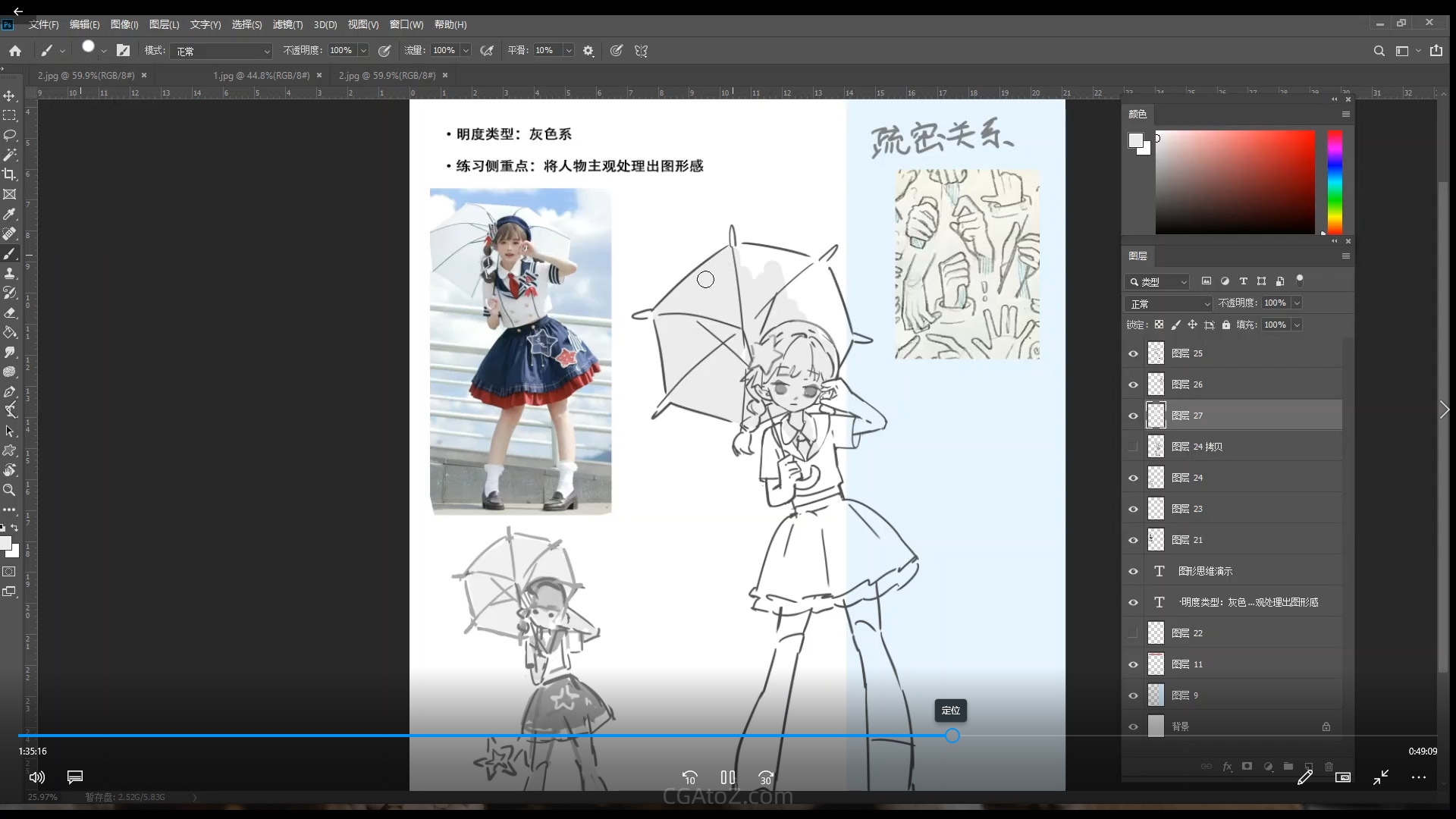Click the lock all layers icon
Screen dimensions: 1456x819
[x=1226, y=325]
